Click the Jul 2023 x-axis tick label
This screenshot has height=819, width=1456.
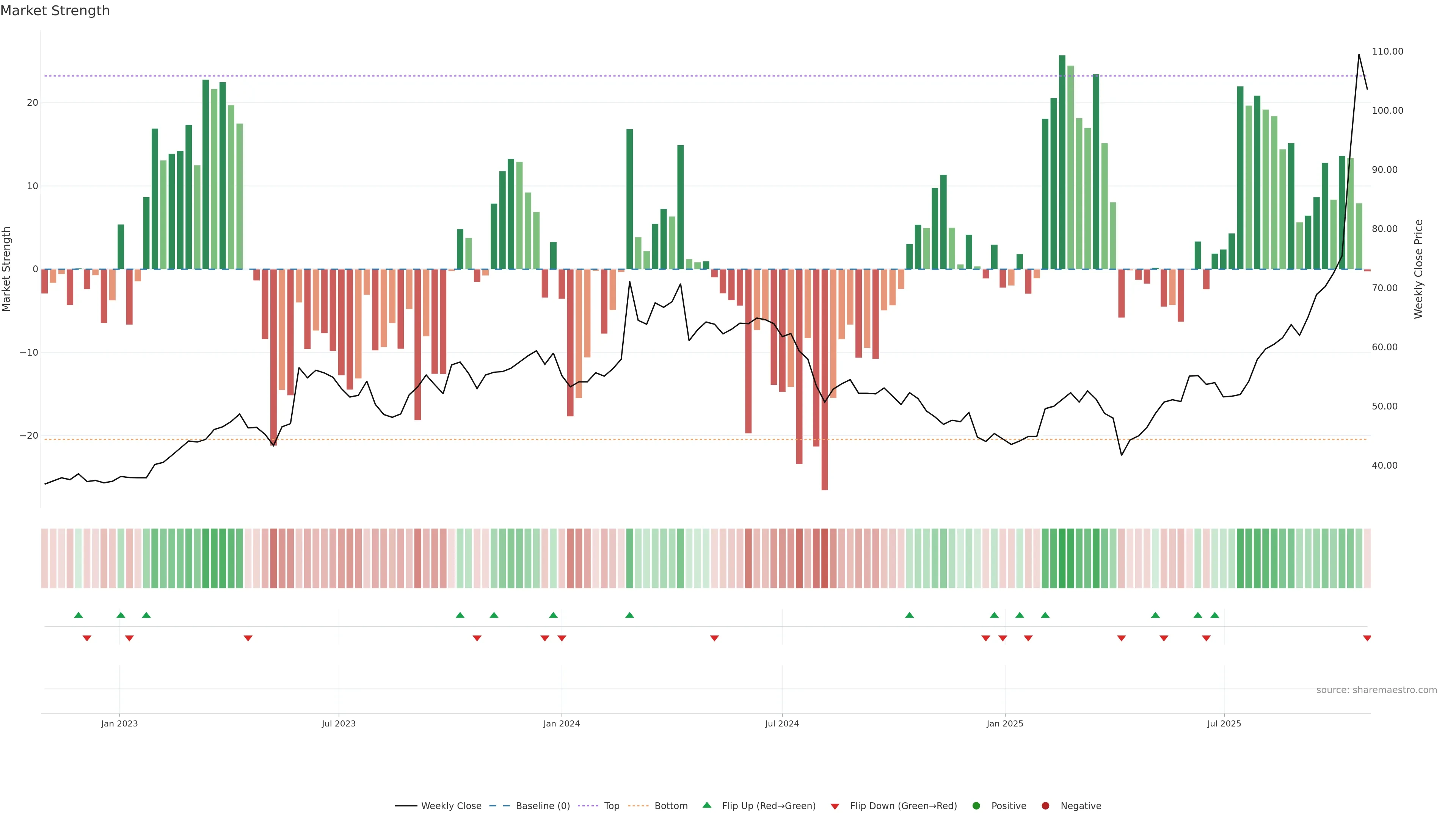(x=339, y=723)
